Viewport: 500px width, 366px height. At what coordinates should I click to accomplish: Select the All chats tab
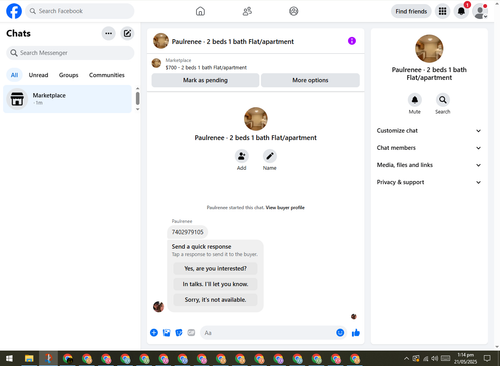[x=14, y=75]
